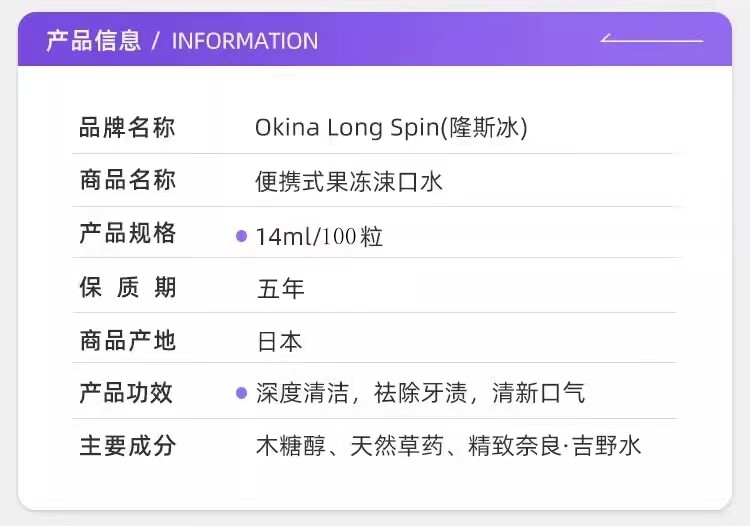Click the 日本 origin value
Screen dimensions: 750x526
click(280, 342)
